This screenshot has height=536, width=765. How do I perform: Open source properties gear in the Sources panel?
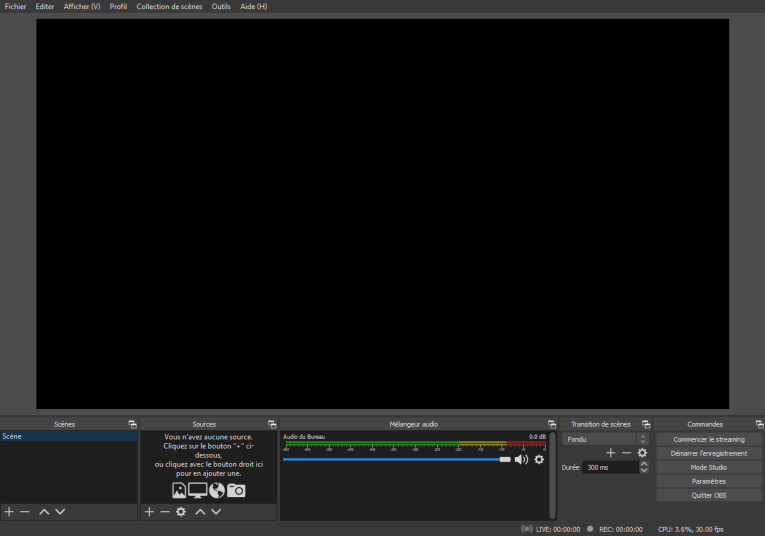pyautogui.click(x=181, y=512)
